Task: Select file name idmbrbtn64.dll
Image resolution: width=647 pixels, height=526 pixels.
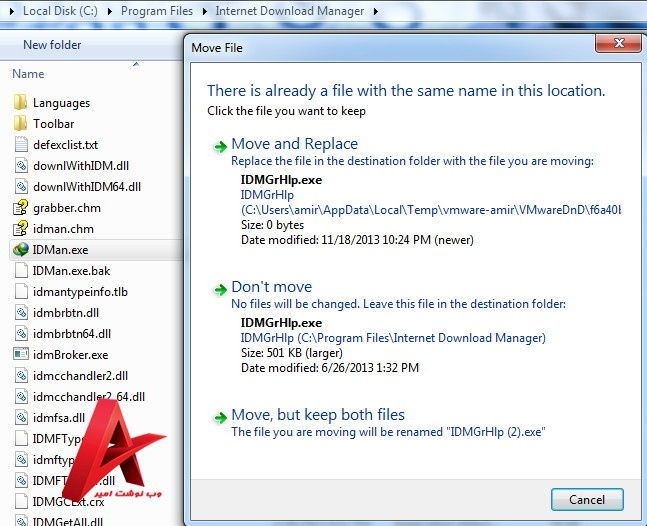Action: [72, 334]
